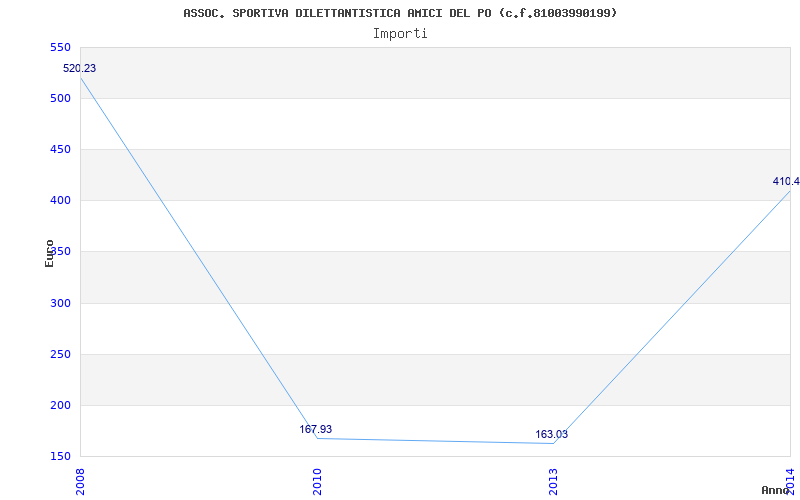This screenshot has height=500, width=800.
Task: Click the 410.4 data label
Action: (786, 182)
